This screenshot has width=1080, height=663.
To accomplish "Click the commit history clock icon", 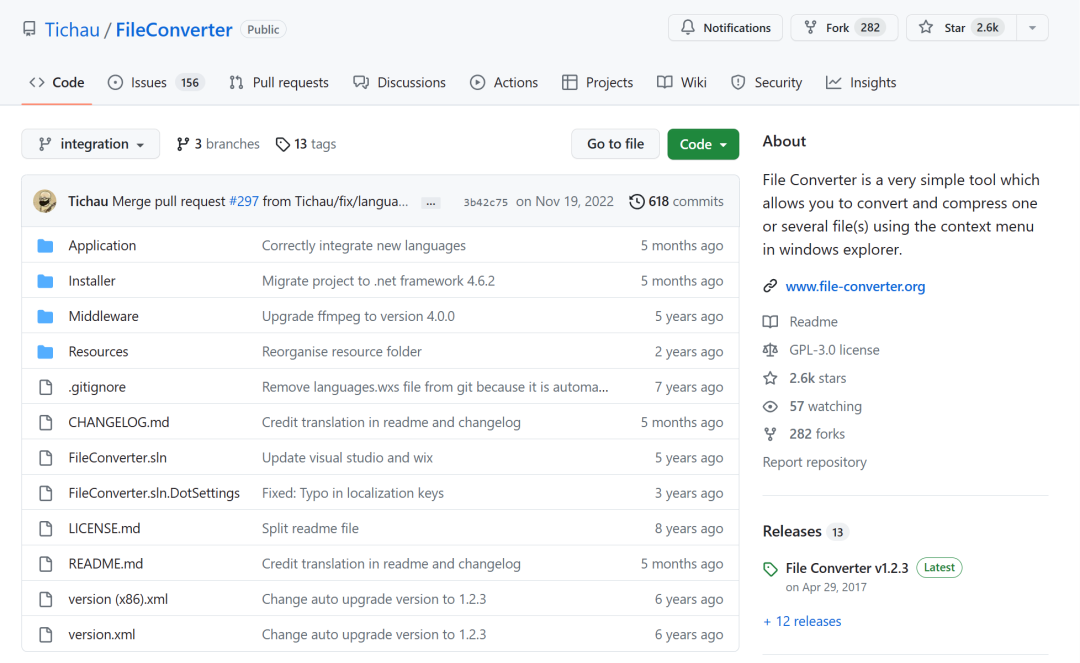I will tap(637, 202).
